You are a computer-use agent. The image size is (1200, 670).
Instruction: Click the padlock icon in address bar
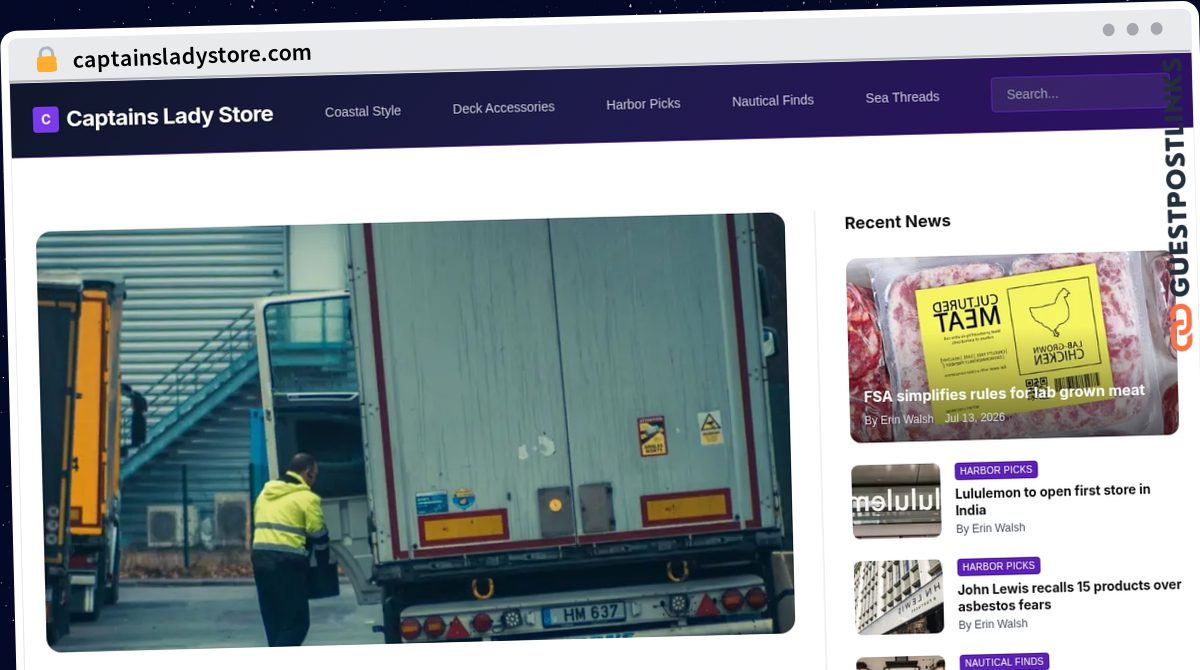46,59
